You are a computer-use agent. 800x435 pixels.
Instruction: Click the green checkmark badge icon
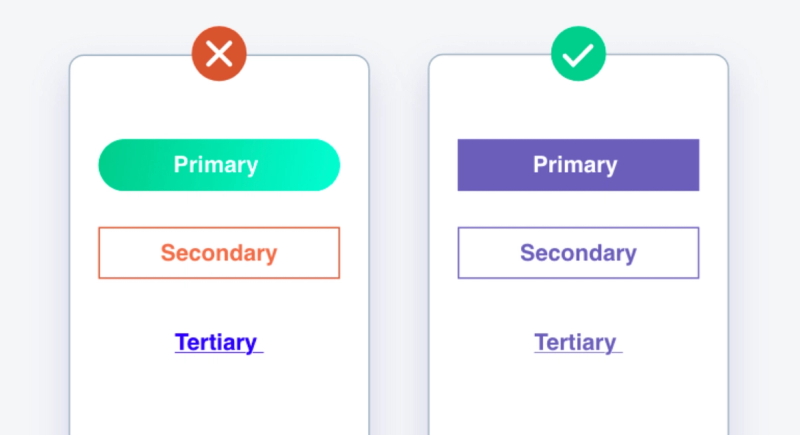578,54
